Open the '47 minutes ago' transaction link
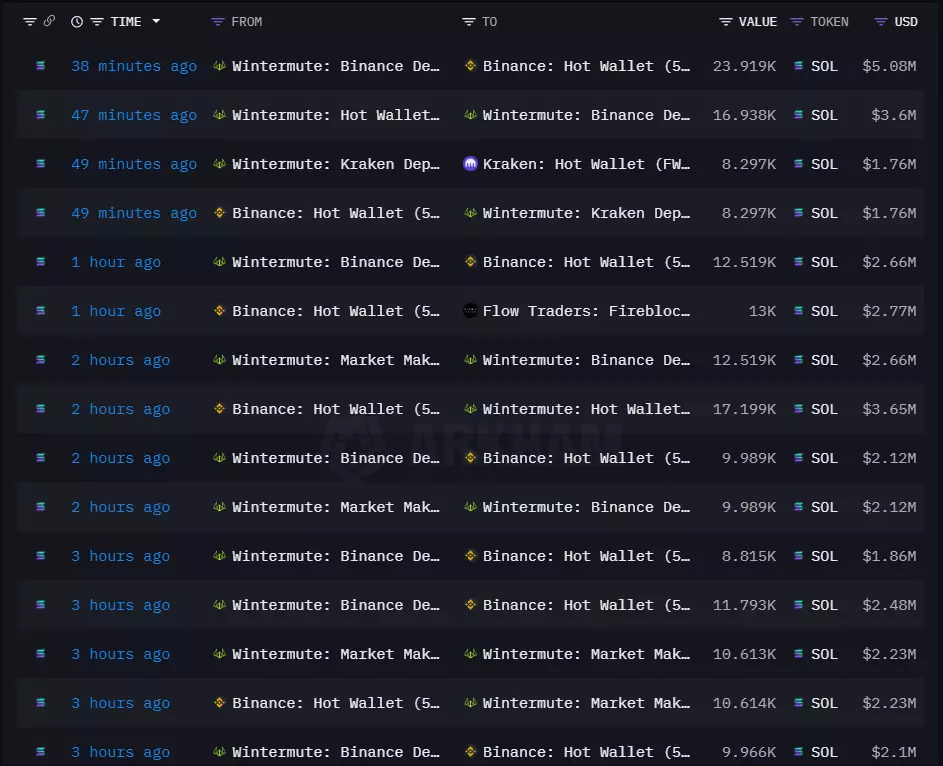The width and height of the screenshot is (943, 766). (134, 115)
